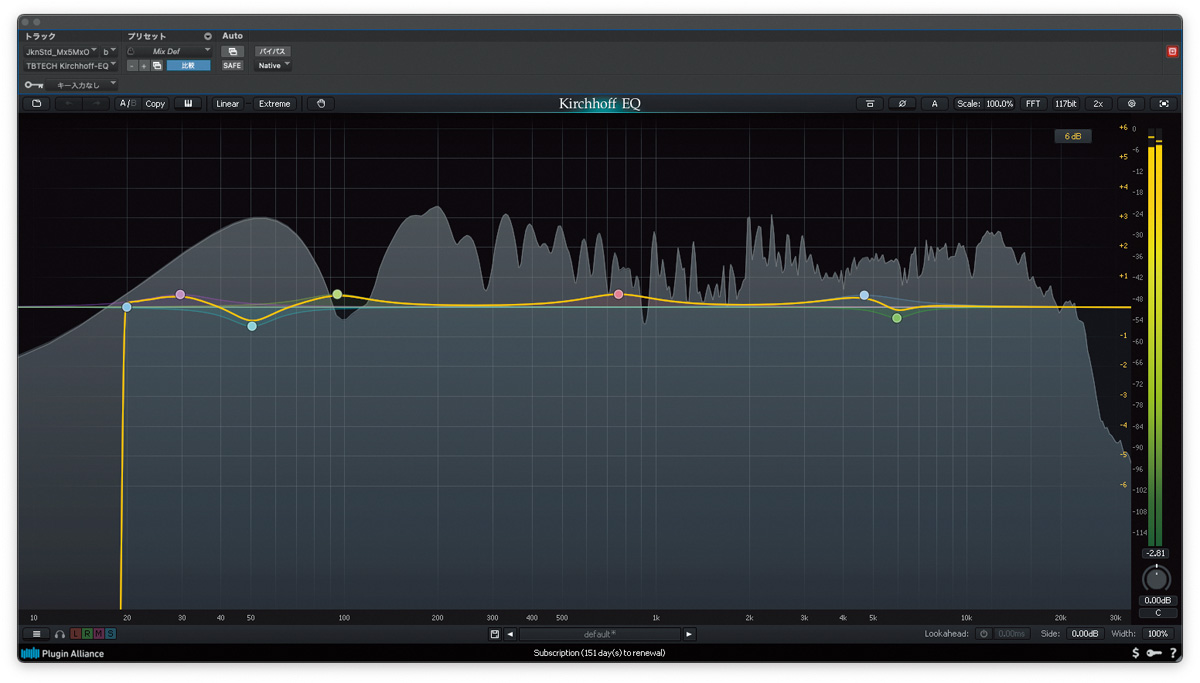This screenshot has width=1200, height=683.
Task: Open the 6 dB display range selector
Action: tap(1073, 136)
